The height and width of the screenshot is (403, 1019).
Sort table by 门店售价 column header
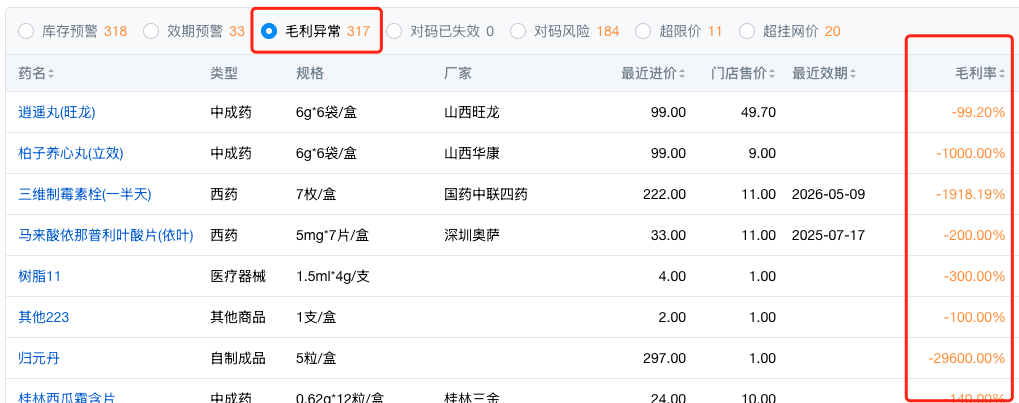[x=743, y=73]
